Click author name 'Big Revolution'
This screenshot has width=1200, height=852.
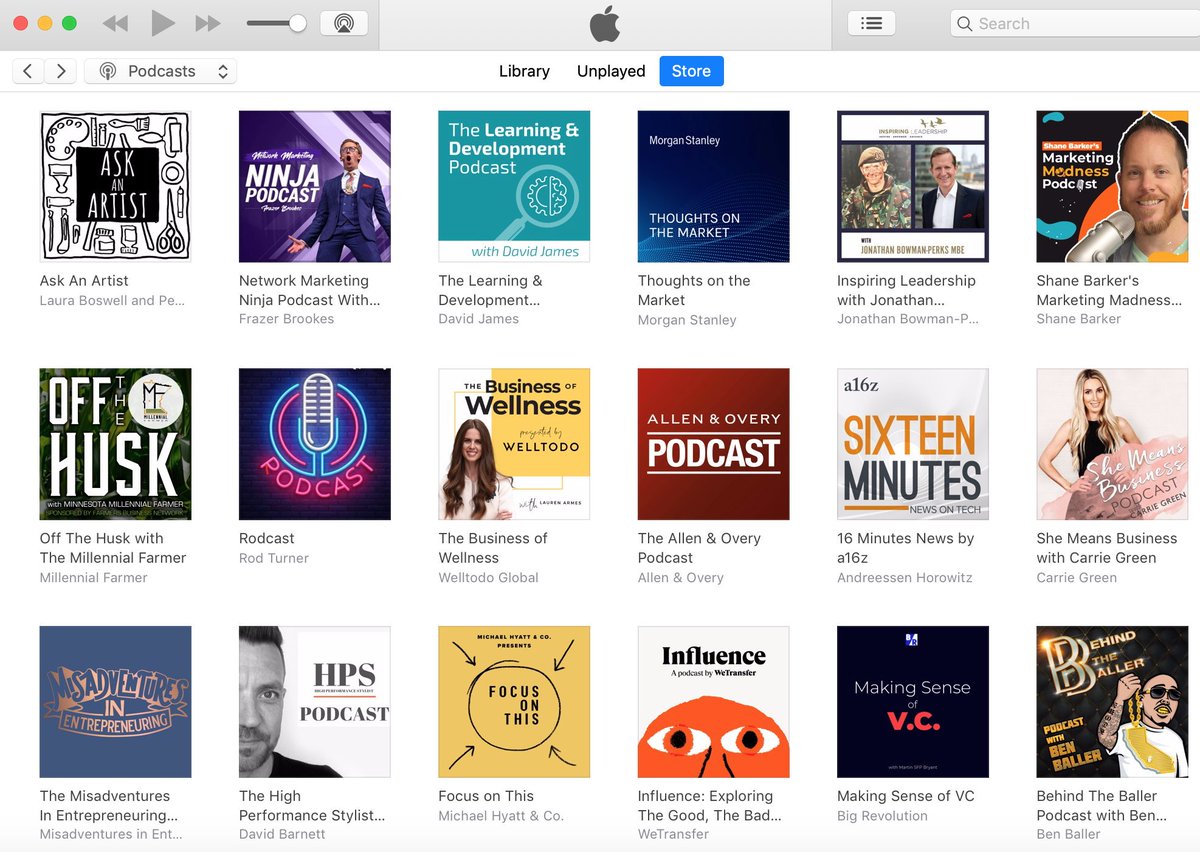[882, 816]
